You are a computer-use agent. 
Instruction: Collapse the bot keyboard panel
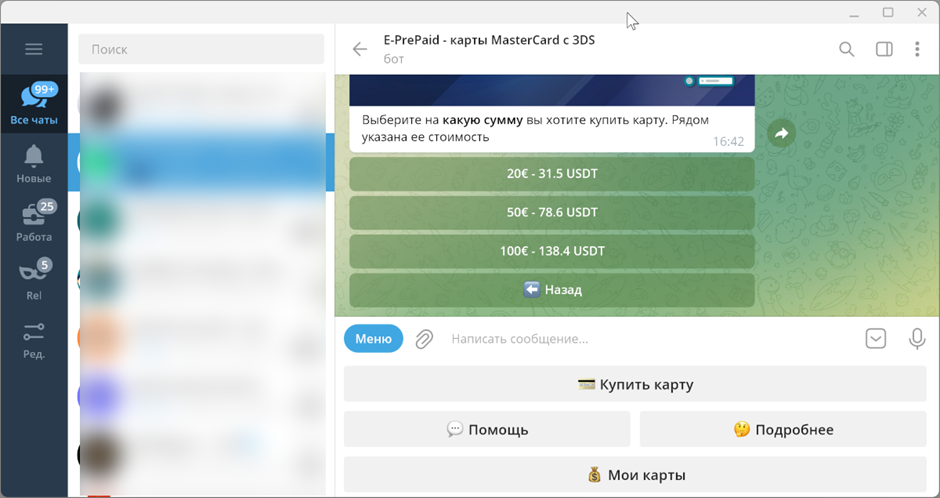tap(876, 339)
